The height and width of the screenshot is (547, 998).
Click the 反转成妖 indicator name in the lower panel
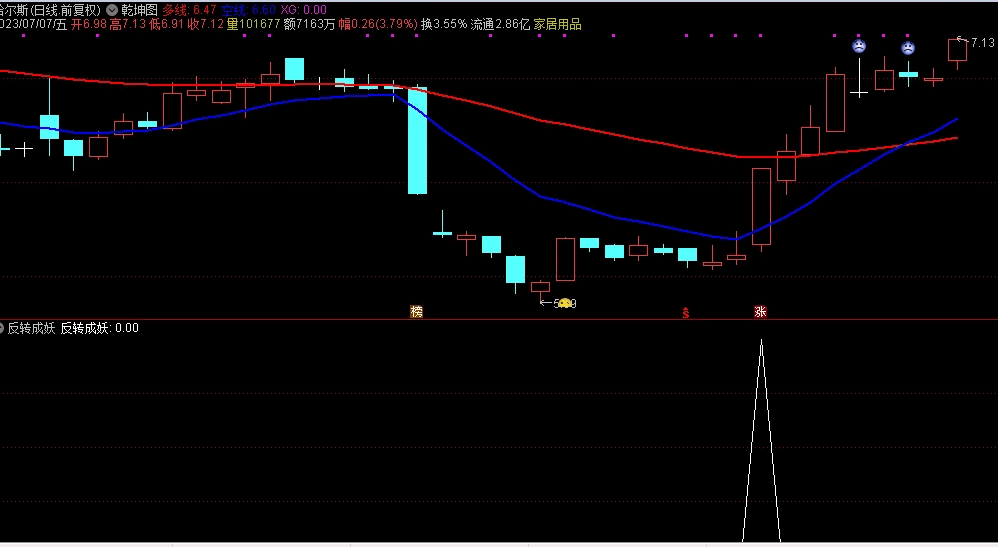pyautogui.click(x=31, y=328)
